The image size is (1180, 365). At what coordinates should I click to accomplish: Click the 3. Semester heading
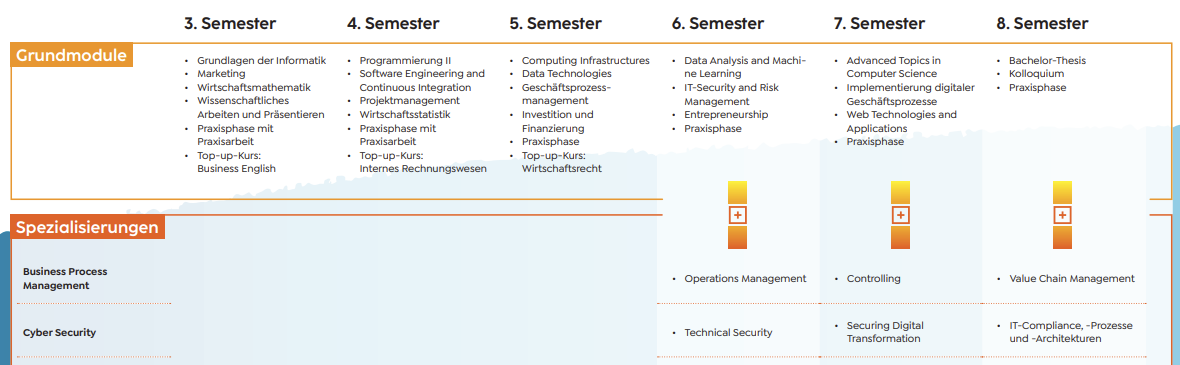230,23
